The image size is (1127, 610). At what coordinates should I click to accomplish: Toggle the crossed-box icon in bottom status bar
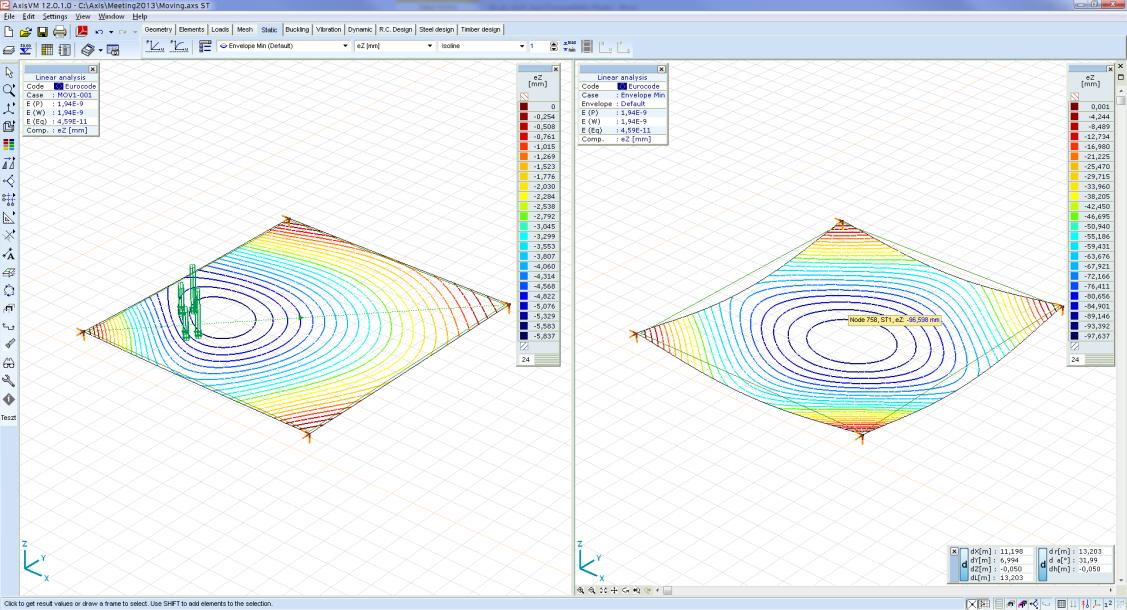[972, 604]
